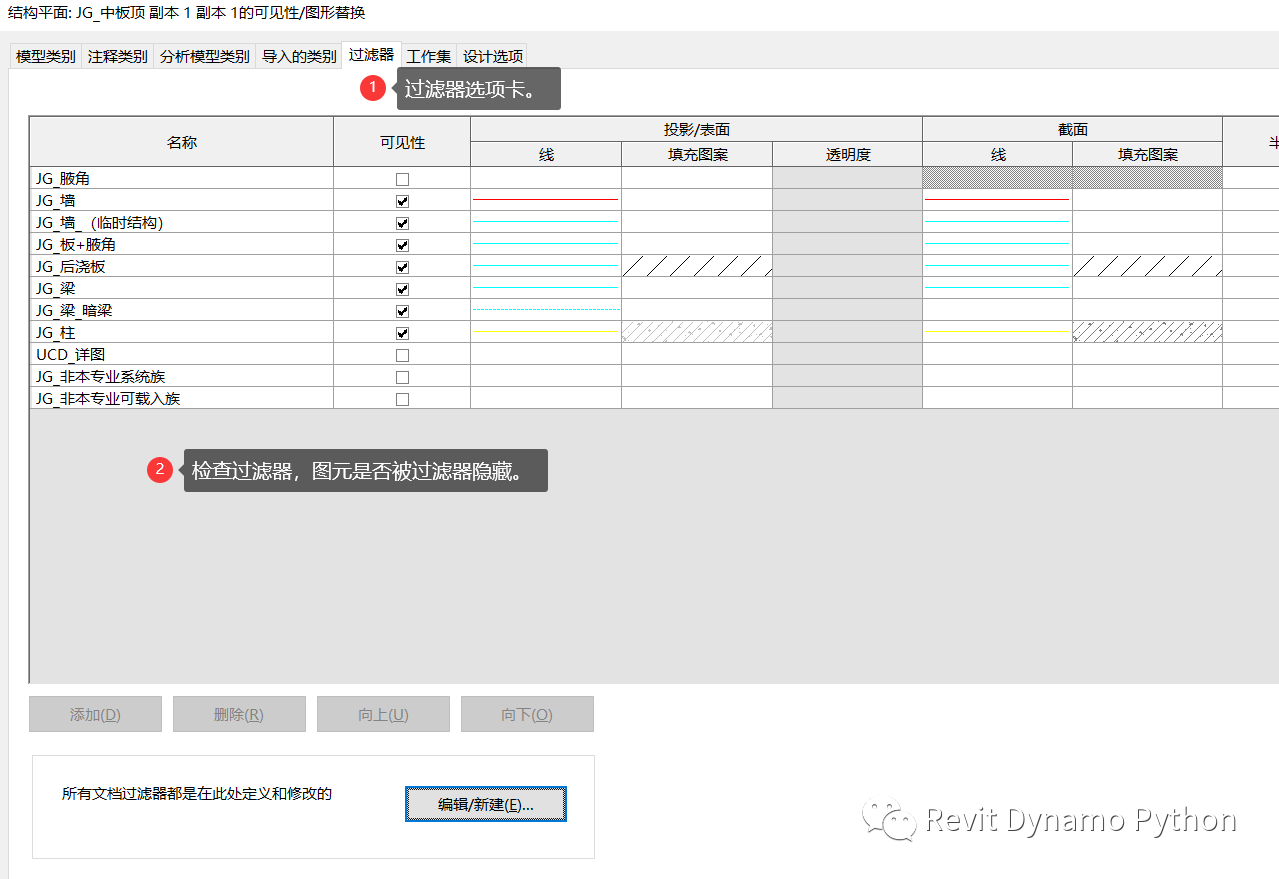
Task: Click the 向上(U) button
Action: pyautogui.click(x=383, y=714)
